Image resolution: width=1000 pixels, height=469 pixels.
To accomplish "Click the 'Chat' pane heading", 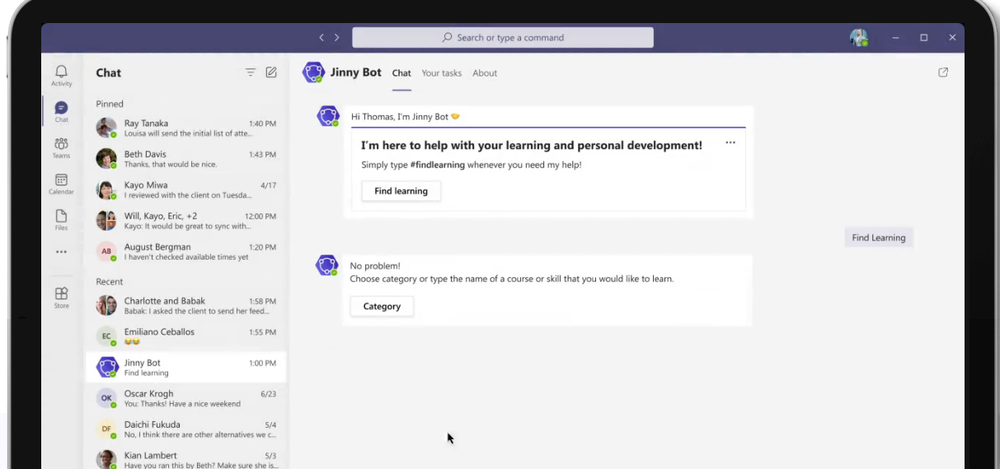I will point(108,73).
